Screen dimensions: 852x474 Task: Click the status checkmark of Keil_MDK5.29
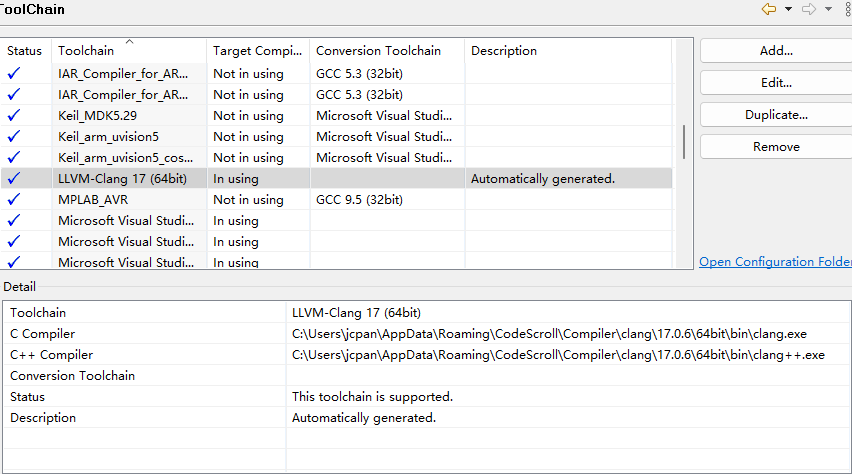(14, 115)
